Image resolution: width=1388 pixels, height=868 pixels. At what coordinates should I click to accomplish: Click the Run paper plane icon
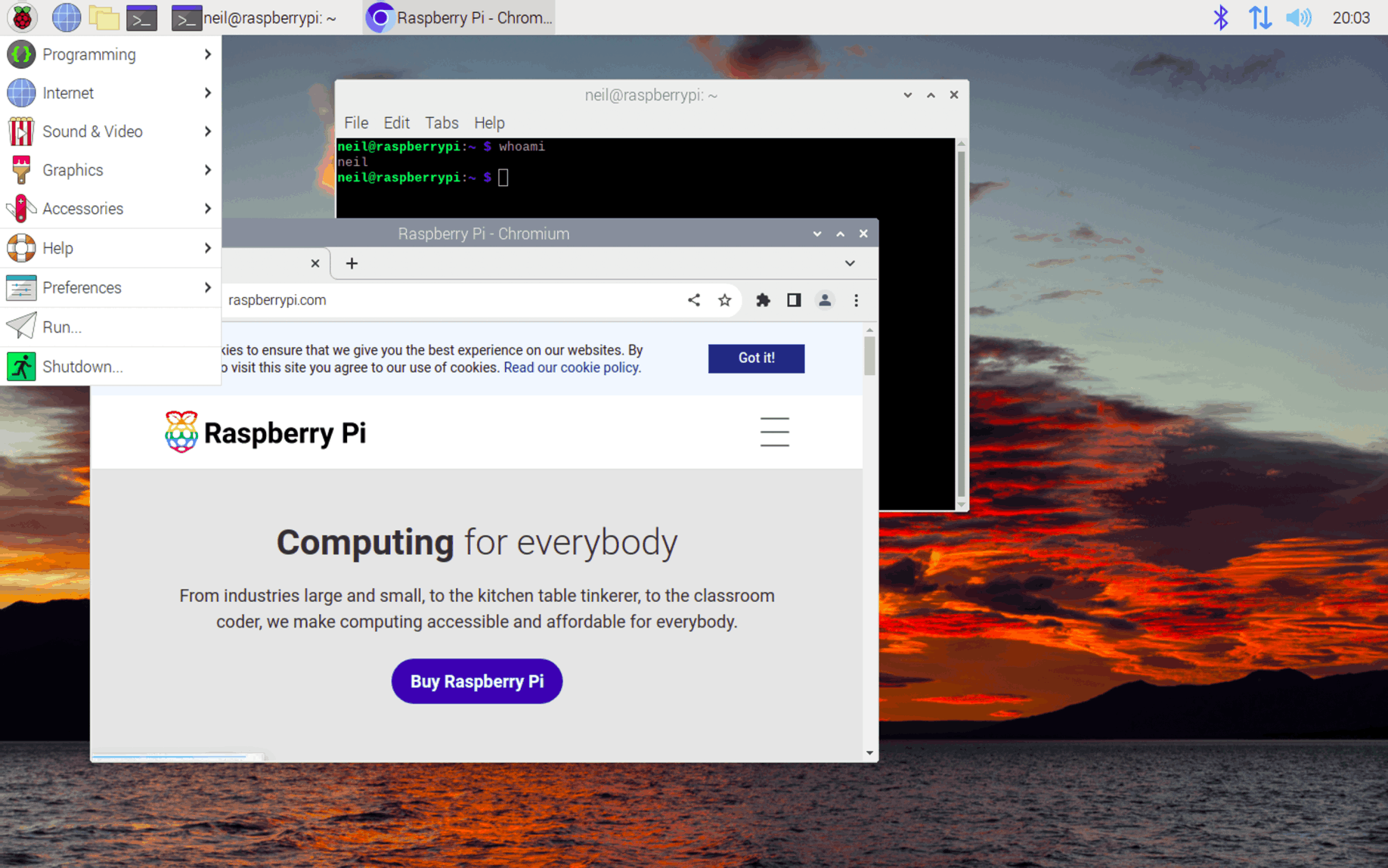[21, 327]
